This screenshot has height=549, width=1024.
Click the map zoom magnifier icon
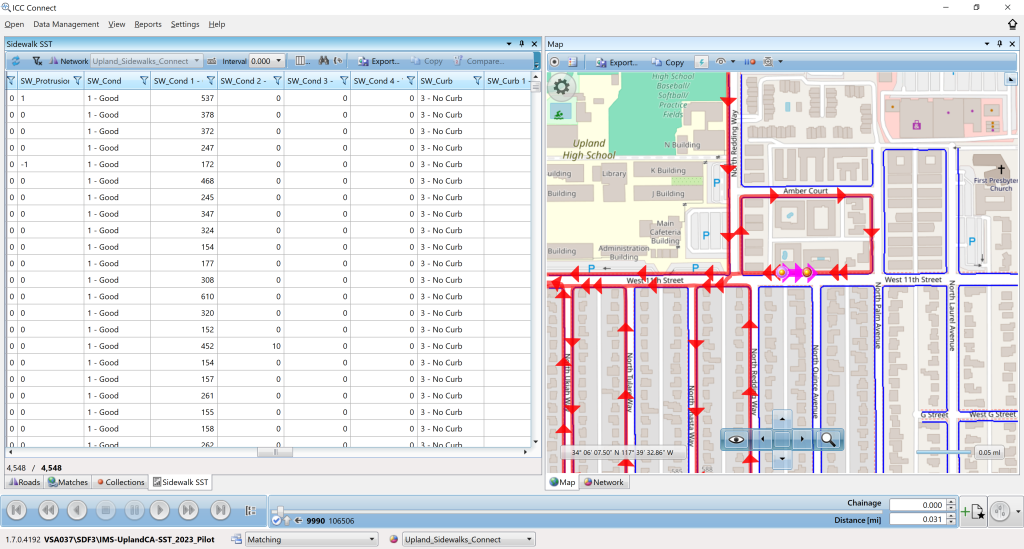point(829,438)
